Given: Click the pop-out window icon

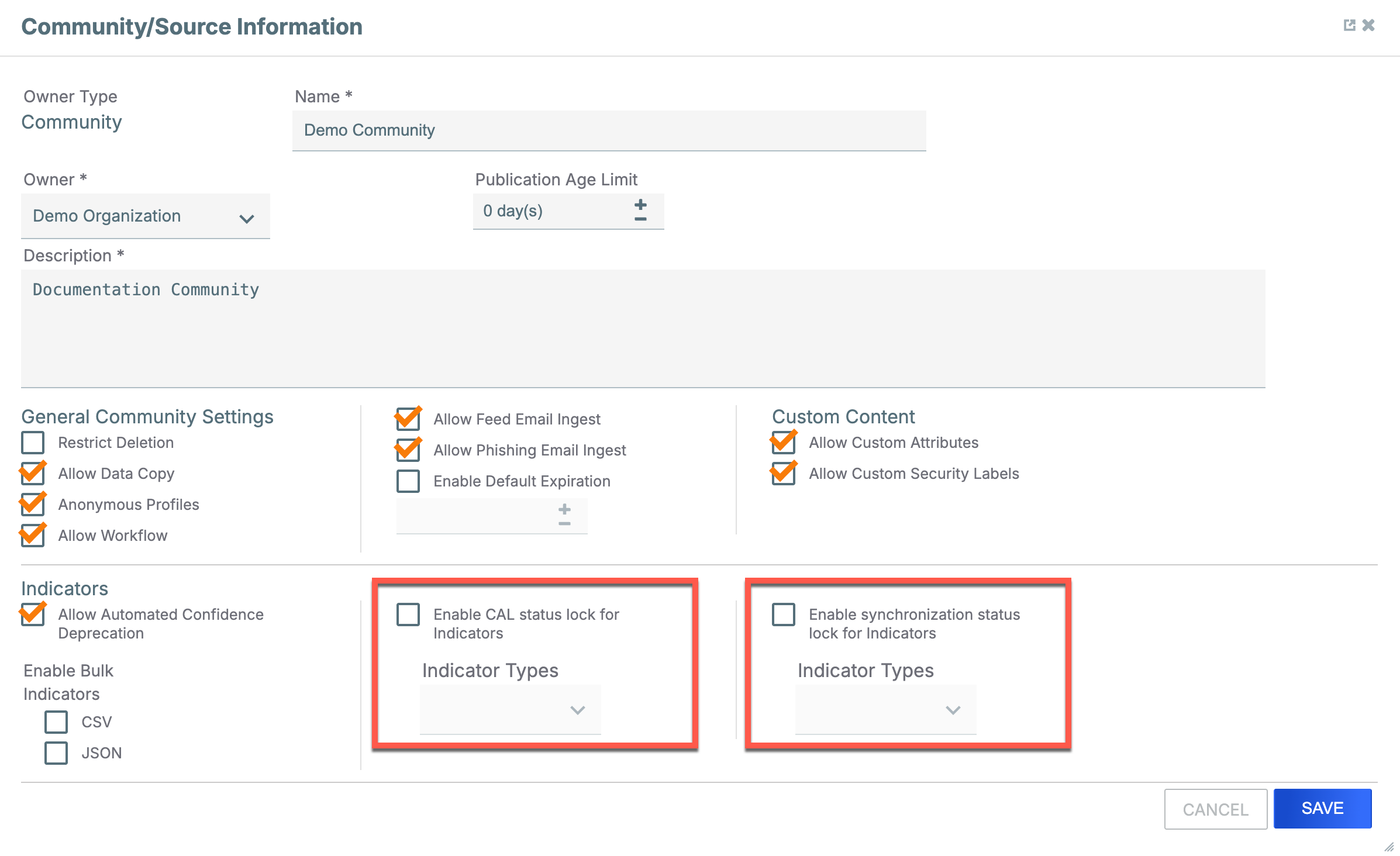Looking at the screenshot, I should point(1349,25).
